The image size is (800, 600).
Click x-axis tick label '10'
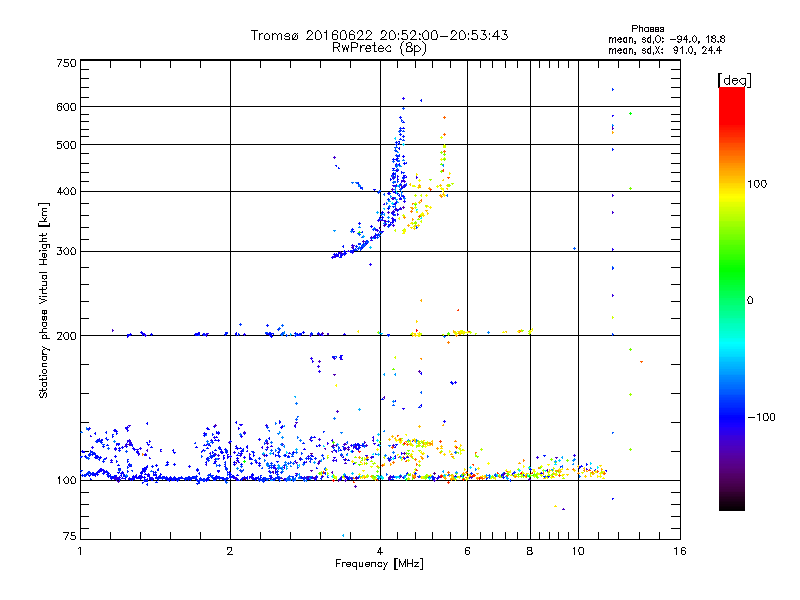click(578, 551)
